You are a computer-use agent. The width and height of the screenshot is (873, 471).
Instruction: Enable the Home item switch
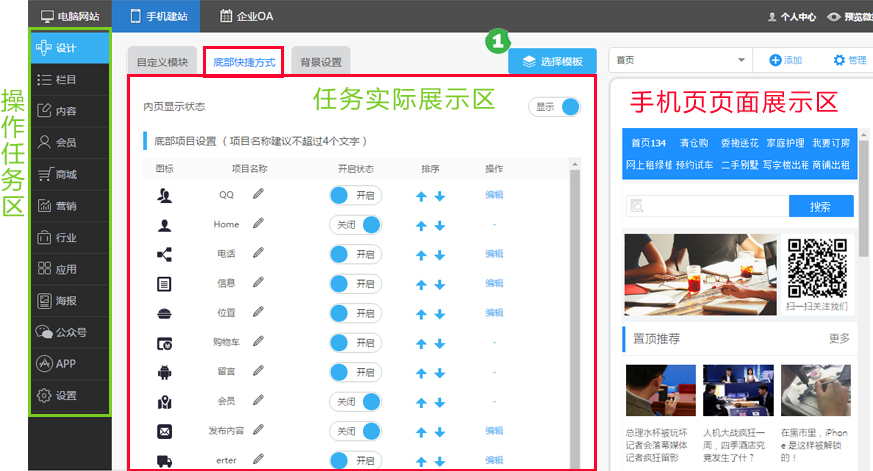tap(356, 225)
